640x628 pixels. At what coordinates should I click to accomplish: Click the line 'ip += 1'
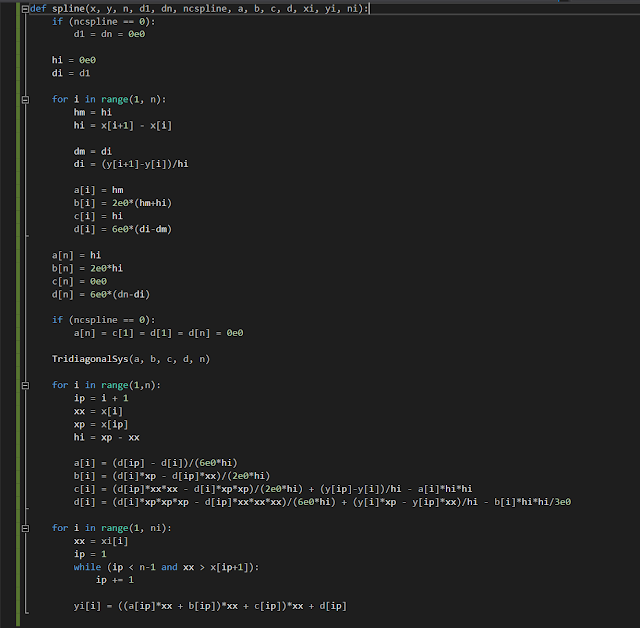(115, 580)
